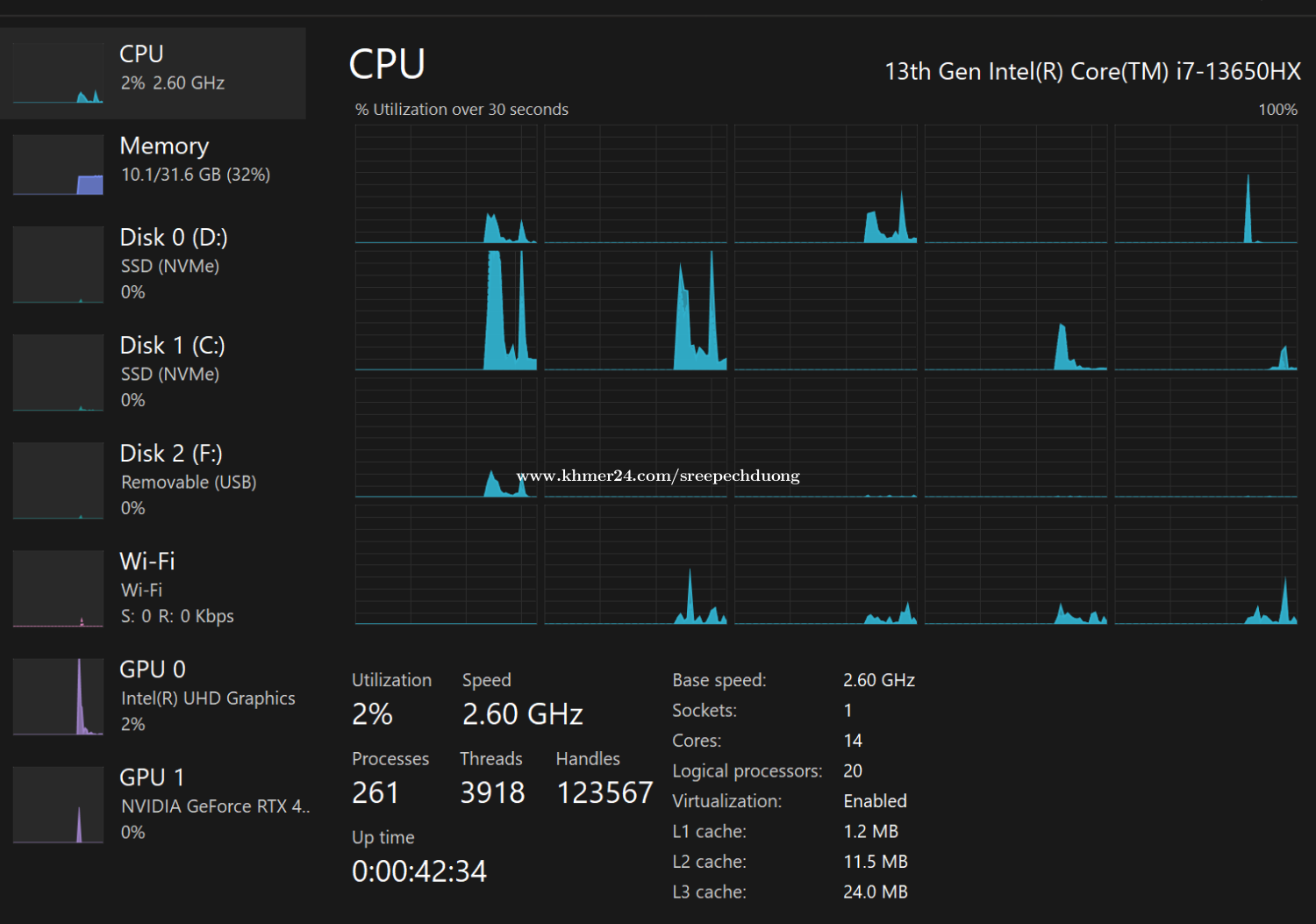Select the CPU mini graph in sidebar

tap(58, 75)
